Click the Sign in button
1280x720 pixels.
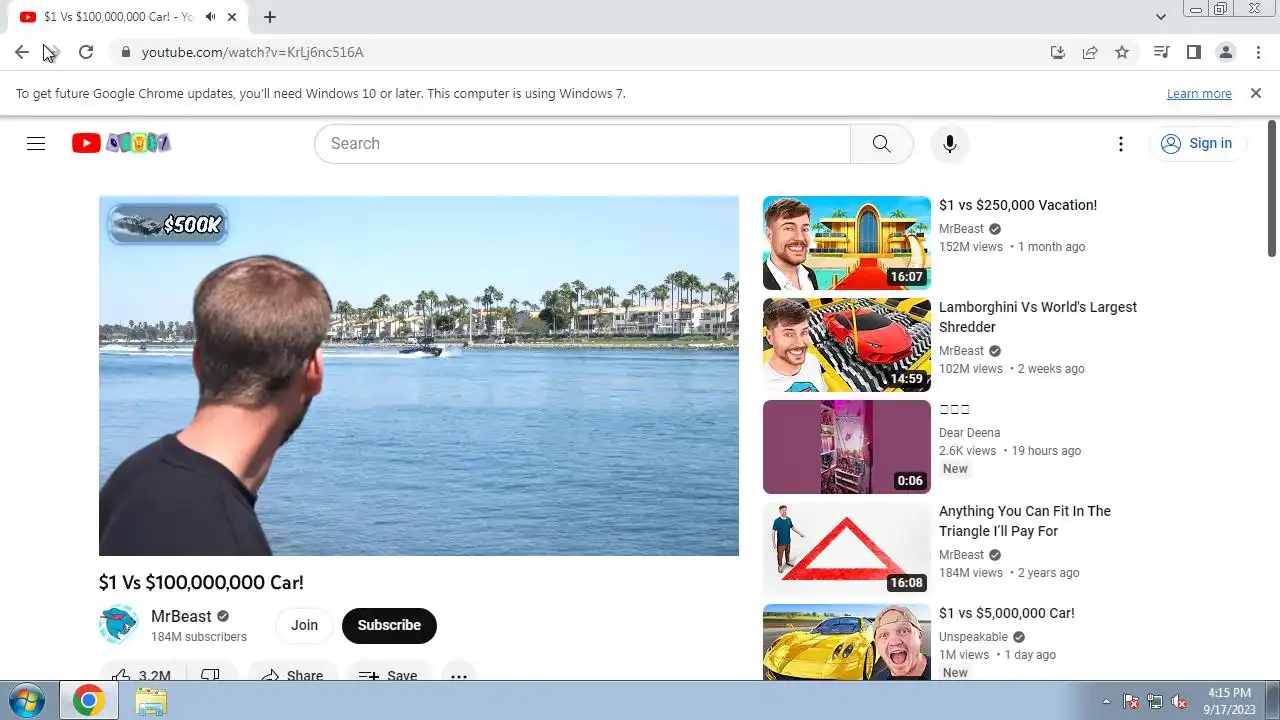(x=1197, y=143)
